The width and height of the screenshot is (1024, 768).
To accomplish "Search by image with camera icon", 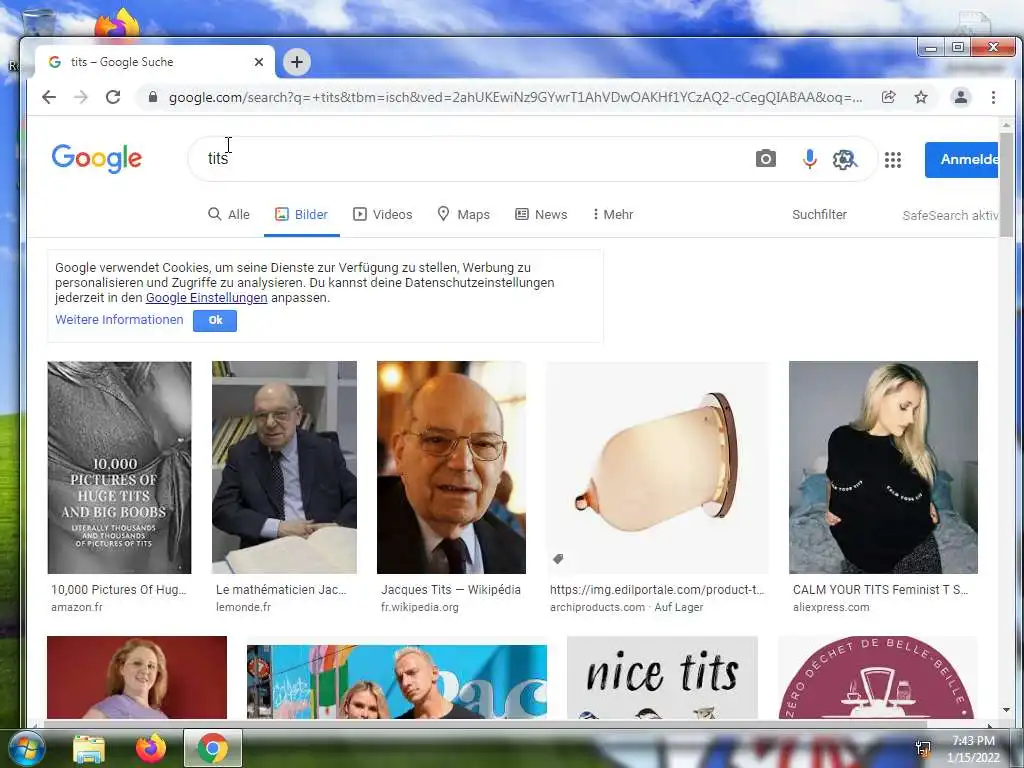I will pyautogui.click(x=766, y=159).
